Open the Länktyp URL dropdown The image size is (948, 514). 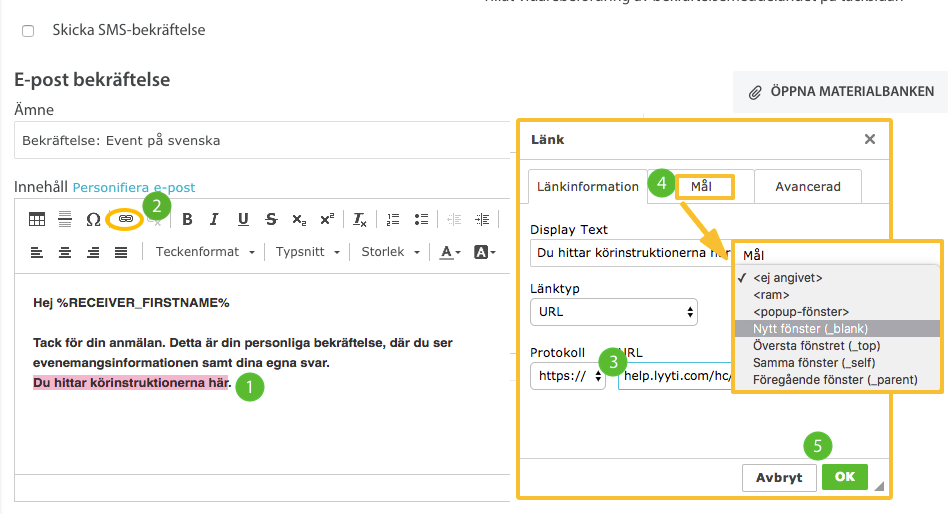coord(613,311)
